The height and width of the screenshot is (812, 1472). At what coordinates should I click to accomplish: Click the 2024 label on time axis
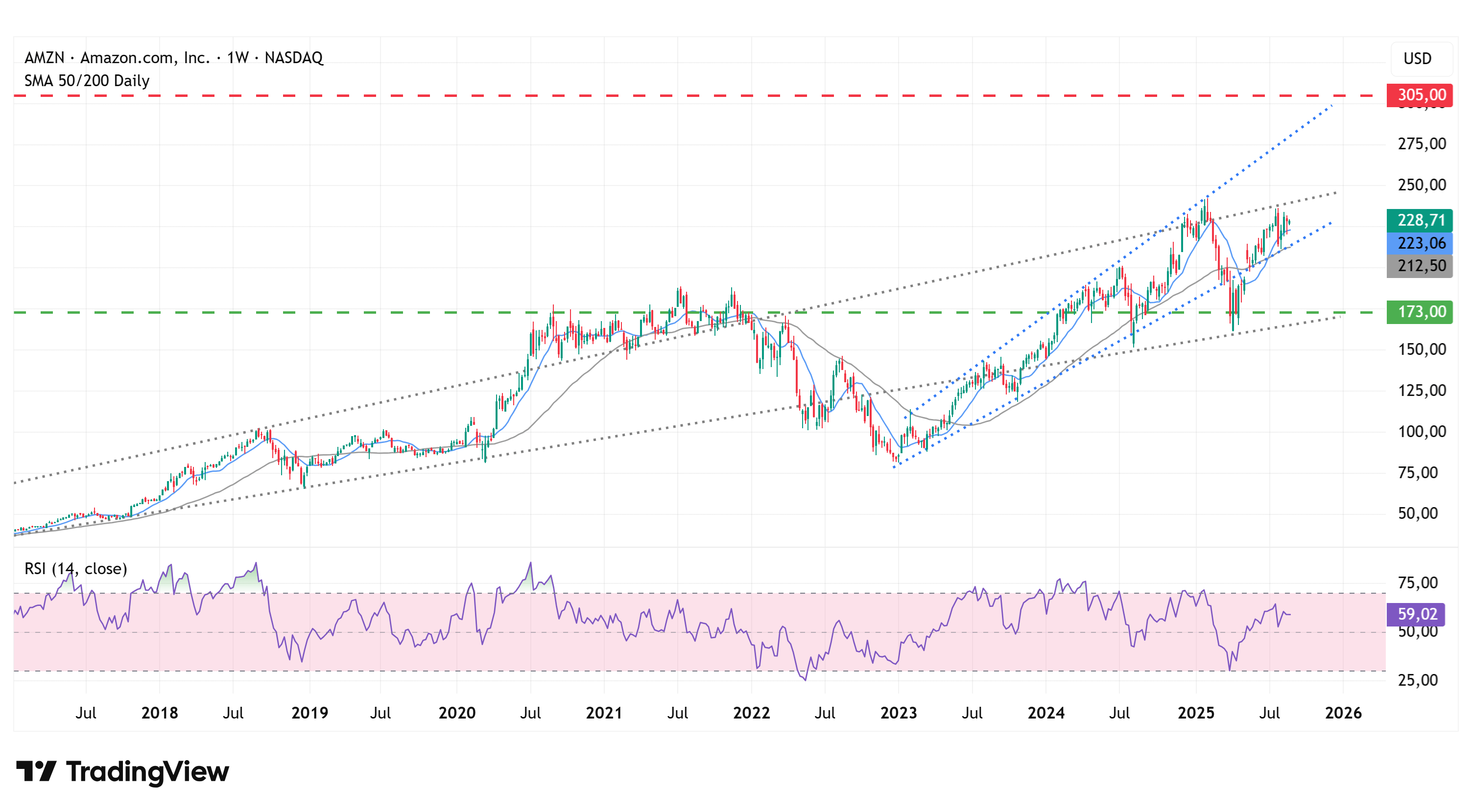pyautogui.click(x=1046, y=713)
